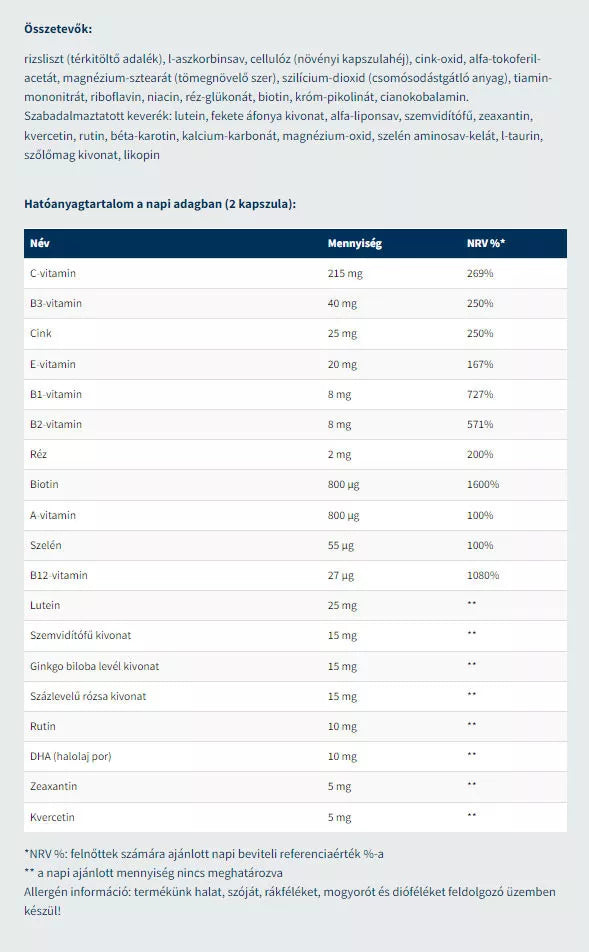Click the NRV %* column header
589x952 pixels.
tap(486, 243)
